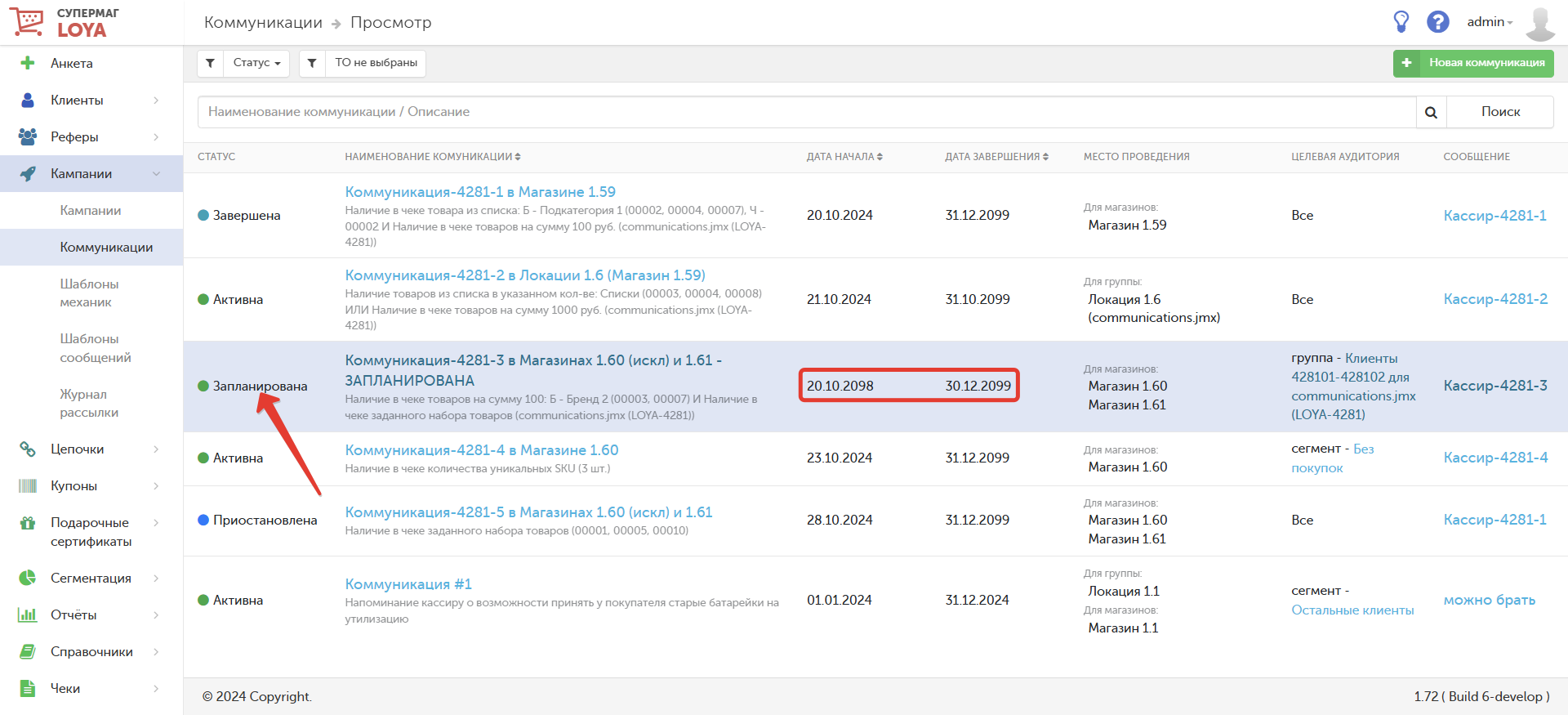
Task: Open Шаблоны механик submenu item
Action: pos(89,293)
